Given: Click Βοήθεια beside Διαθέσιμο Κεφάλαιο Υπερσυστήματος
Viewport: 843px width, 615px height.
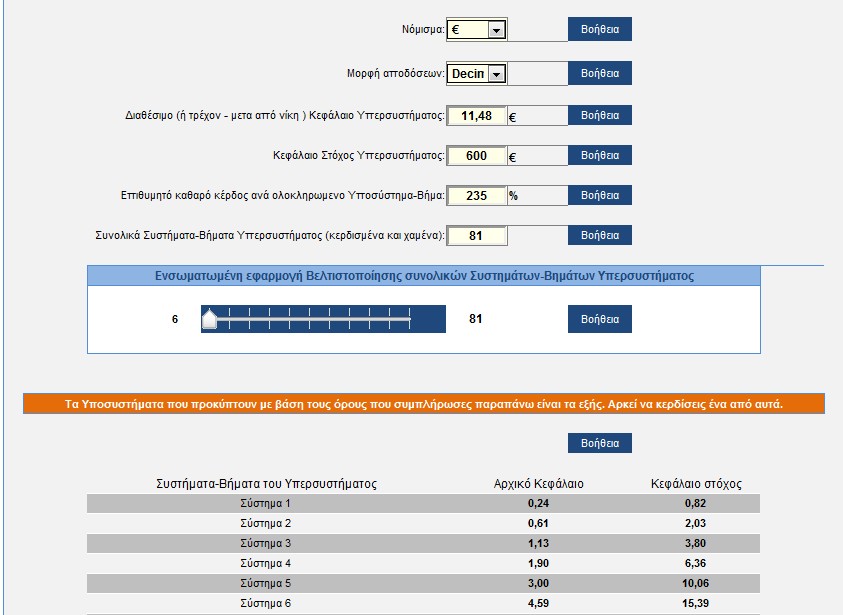Looking at the screenshot, I should 599,115.
